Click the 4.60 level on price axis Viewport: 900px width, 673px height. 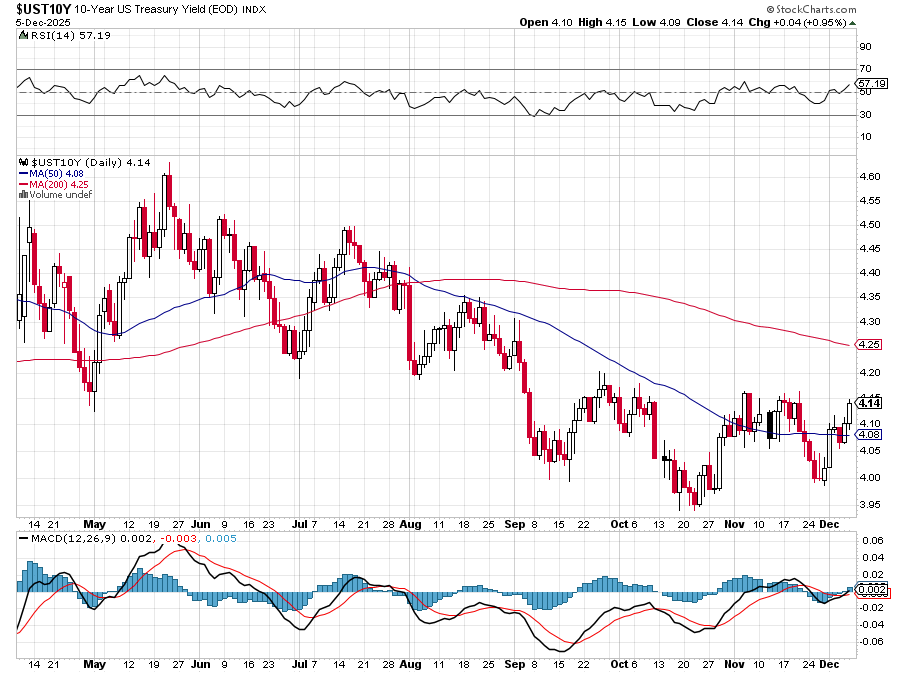[x=868, y=176]
